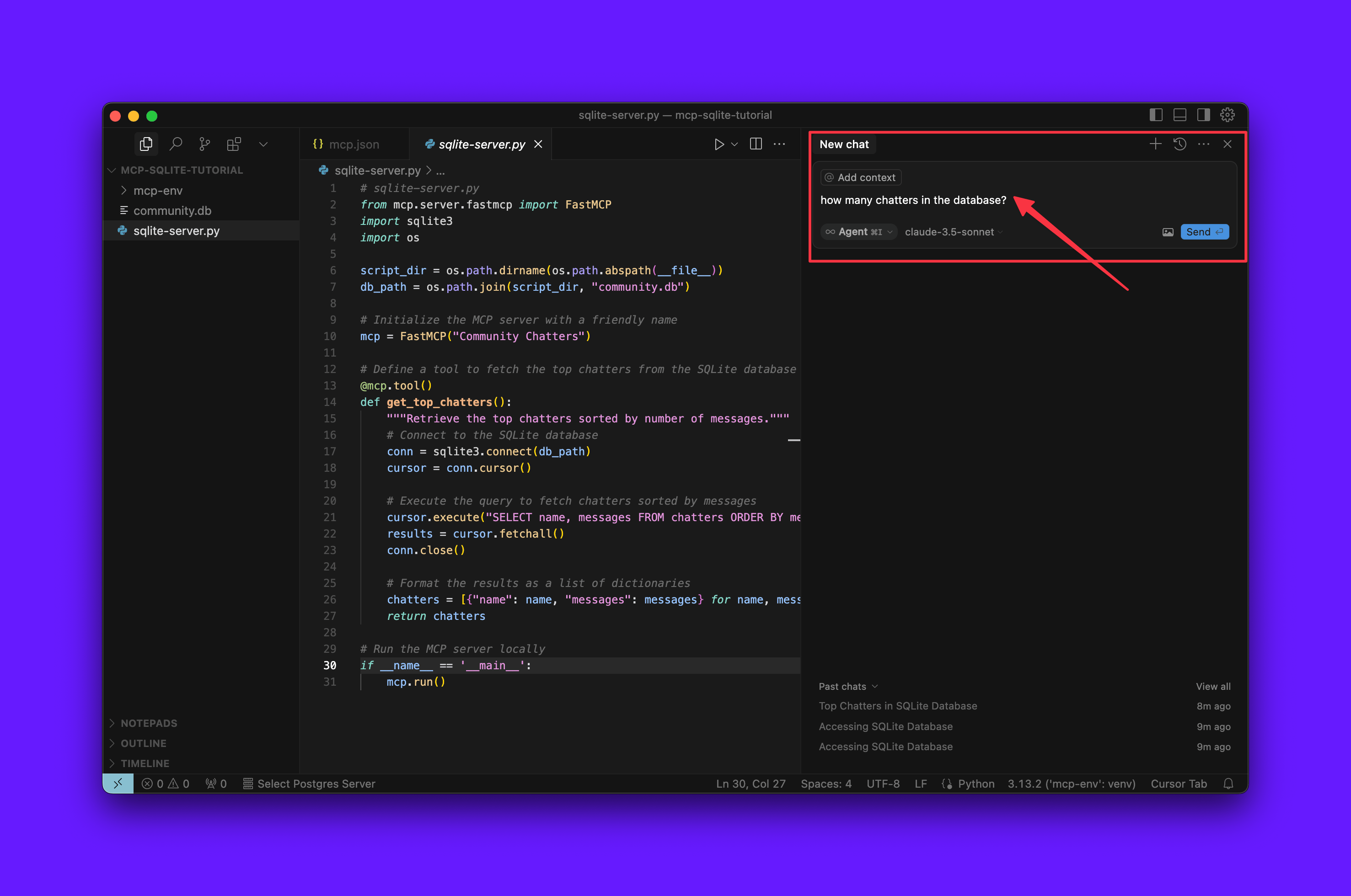Select the sqlite-server.py editor tab
1351x896 pixels.
pyautogui.click(x=482, y=144)
